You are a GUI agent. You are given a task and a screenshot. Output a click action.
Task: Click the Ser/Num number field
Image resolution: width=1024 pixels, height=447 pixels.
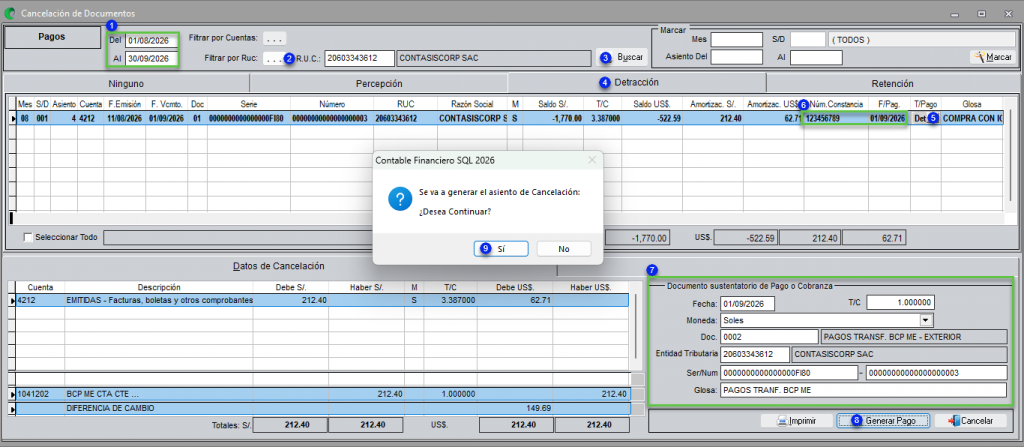click(x=936, y=372)
